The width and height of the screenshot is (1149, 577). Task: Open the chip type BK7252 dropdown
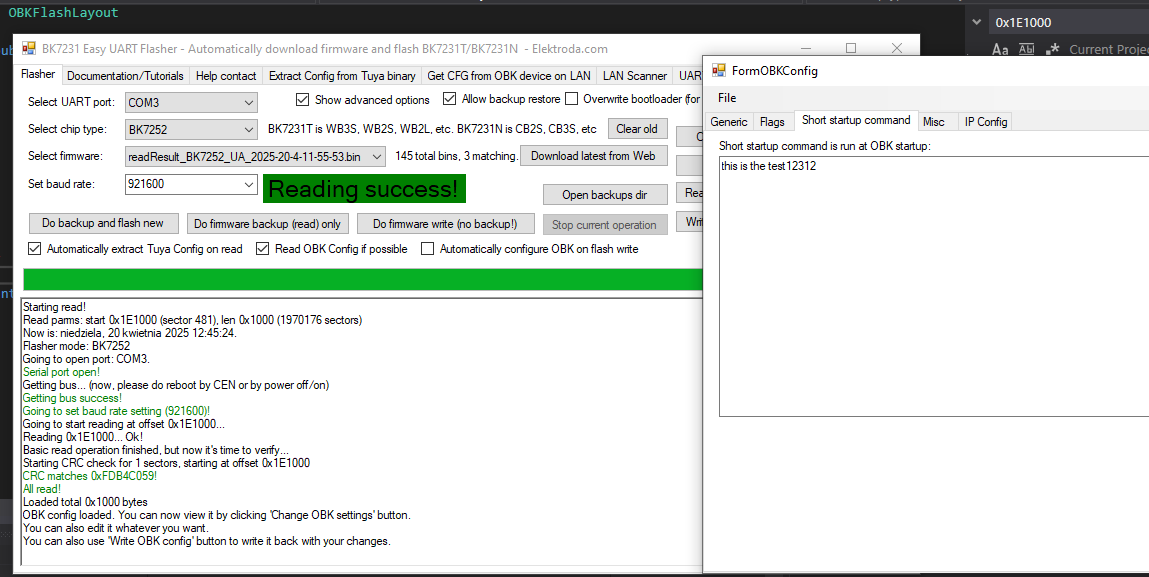coord(191,130)
